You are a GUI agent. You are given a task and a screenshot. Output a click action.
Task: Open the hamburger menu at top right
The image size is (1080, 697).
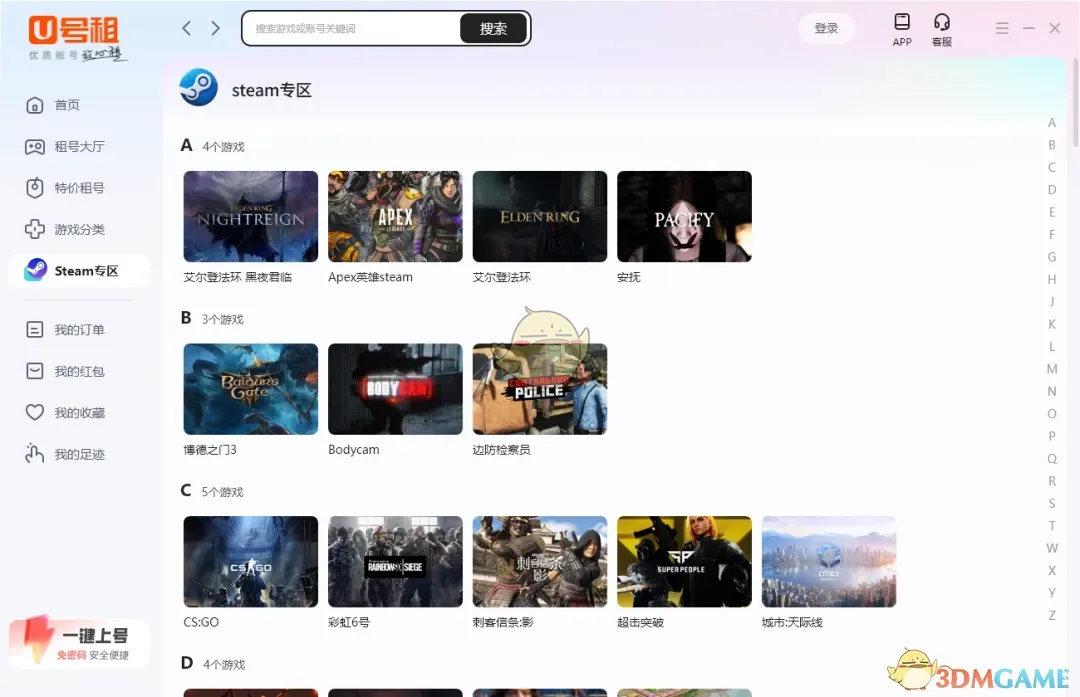pos(1002,28)
